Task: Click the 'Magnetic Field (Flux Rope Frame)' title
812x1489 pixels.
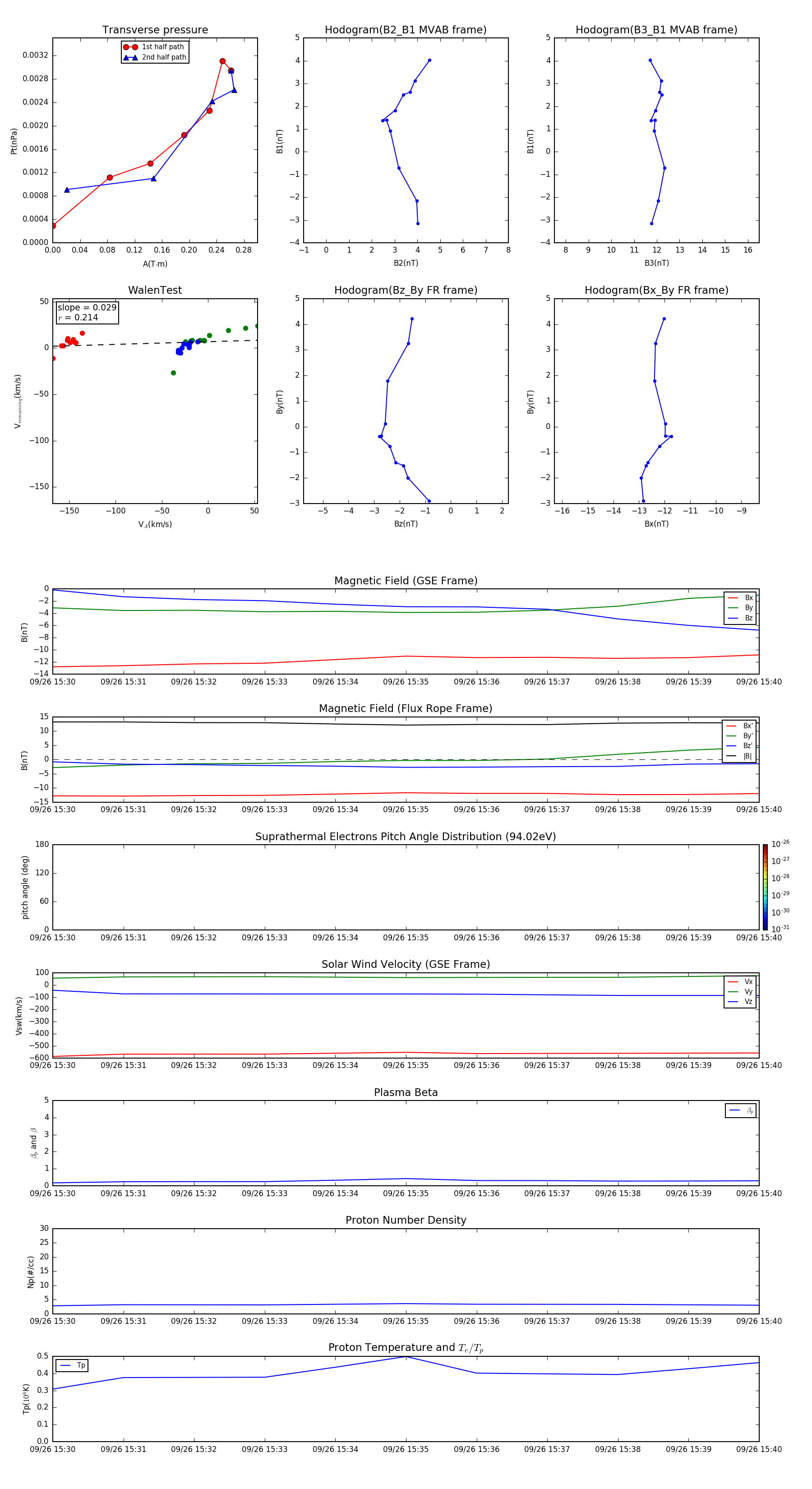Action: pos(406,709)
